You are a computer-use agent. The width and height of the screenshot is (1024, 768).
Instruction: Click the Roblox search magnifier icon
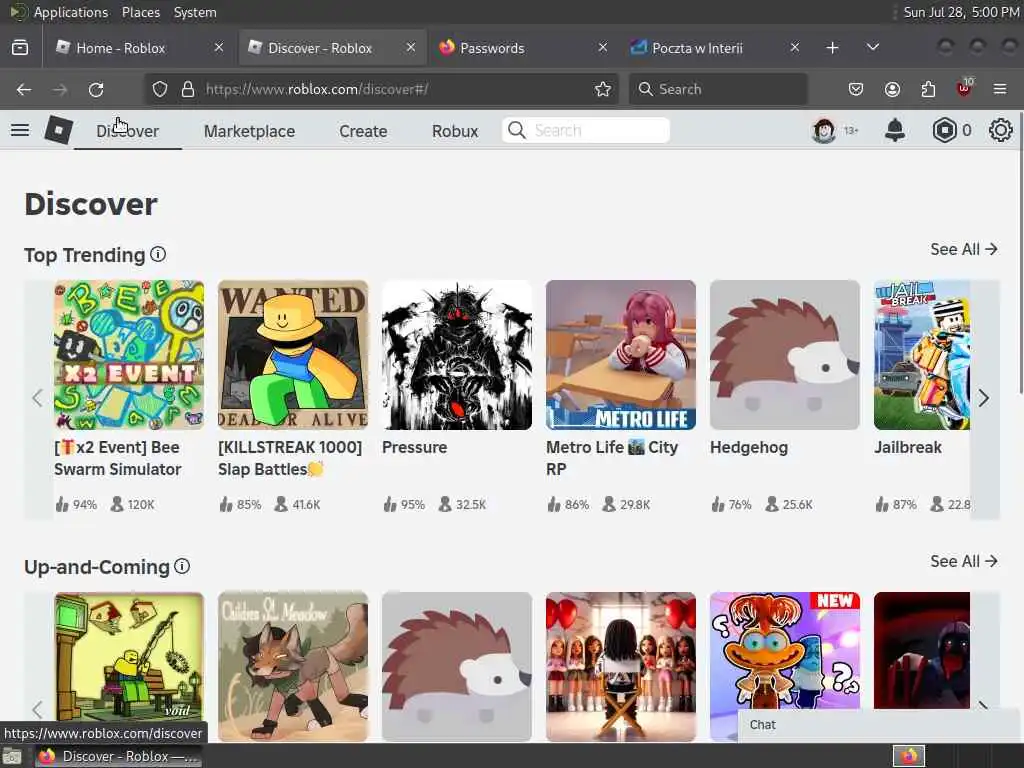coord(517,131)
